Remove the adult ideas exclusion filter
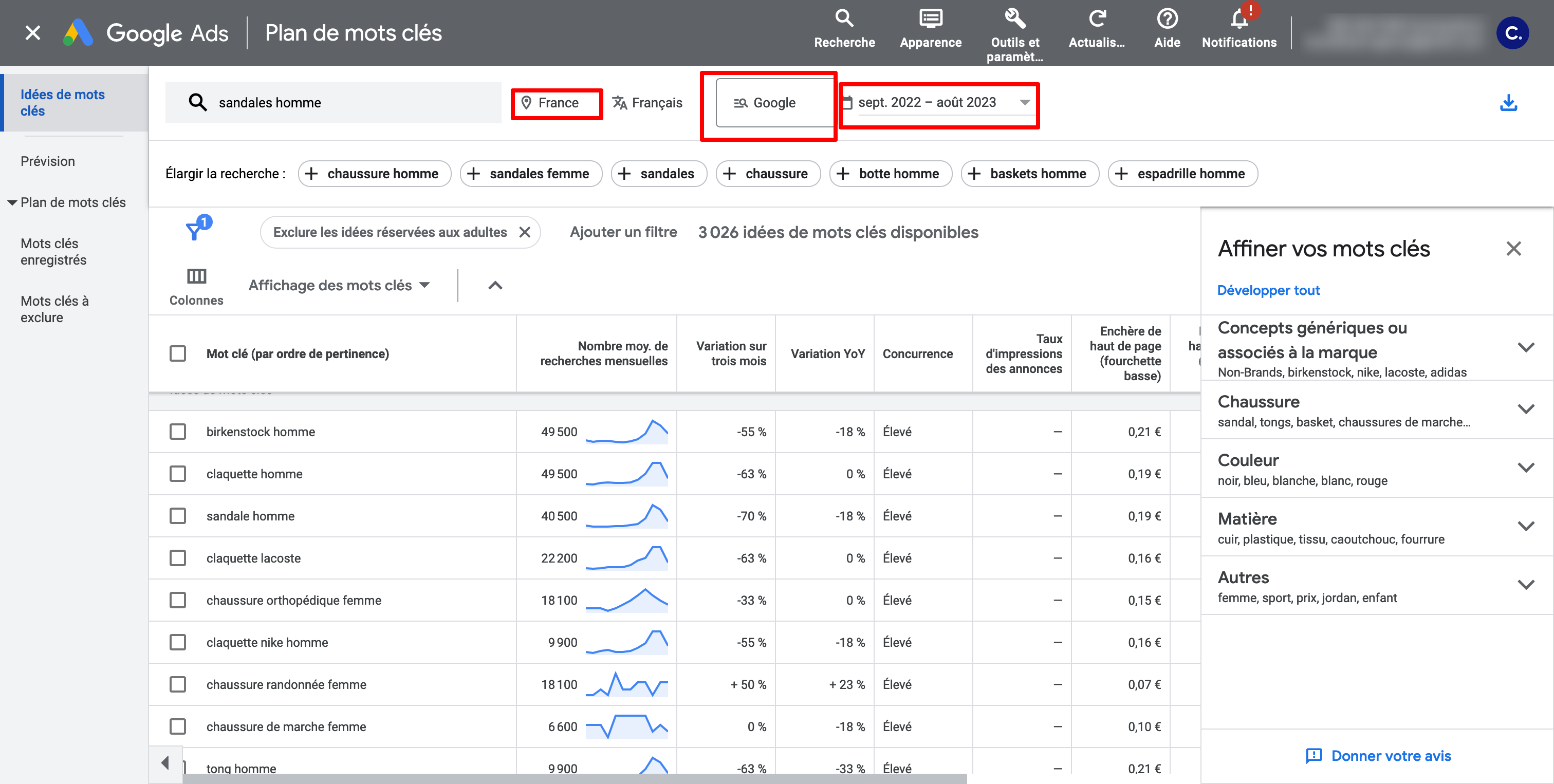 point(525,232)
